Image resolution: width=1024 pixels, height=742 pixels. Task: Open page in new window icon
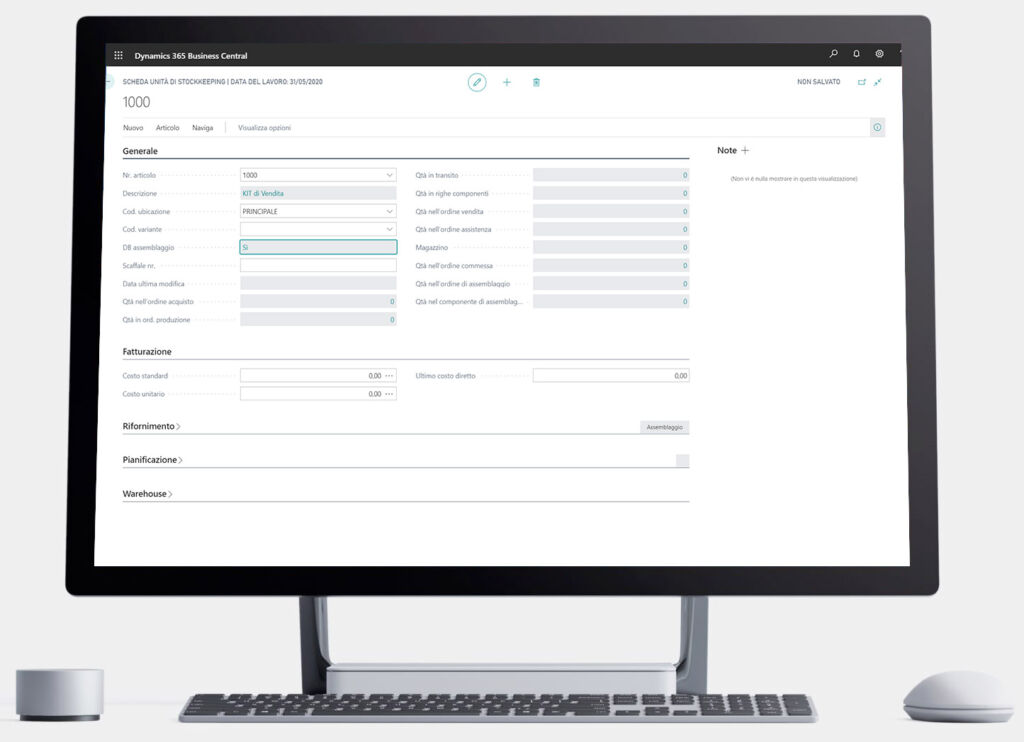pos(862,82)
